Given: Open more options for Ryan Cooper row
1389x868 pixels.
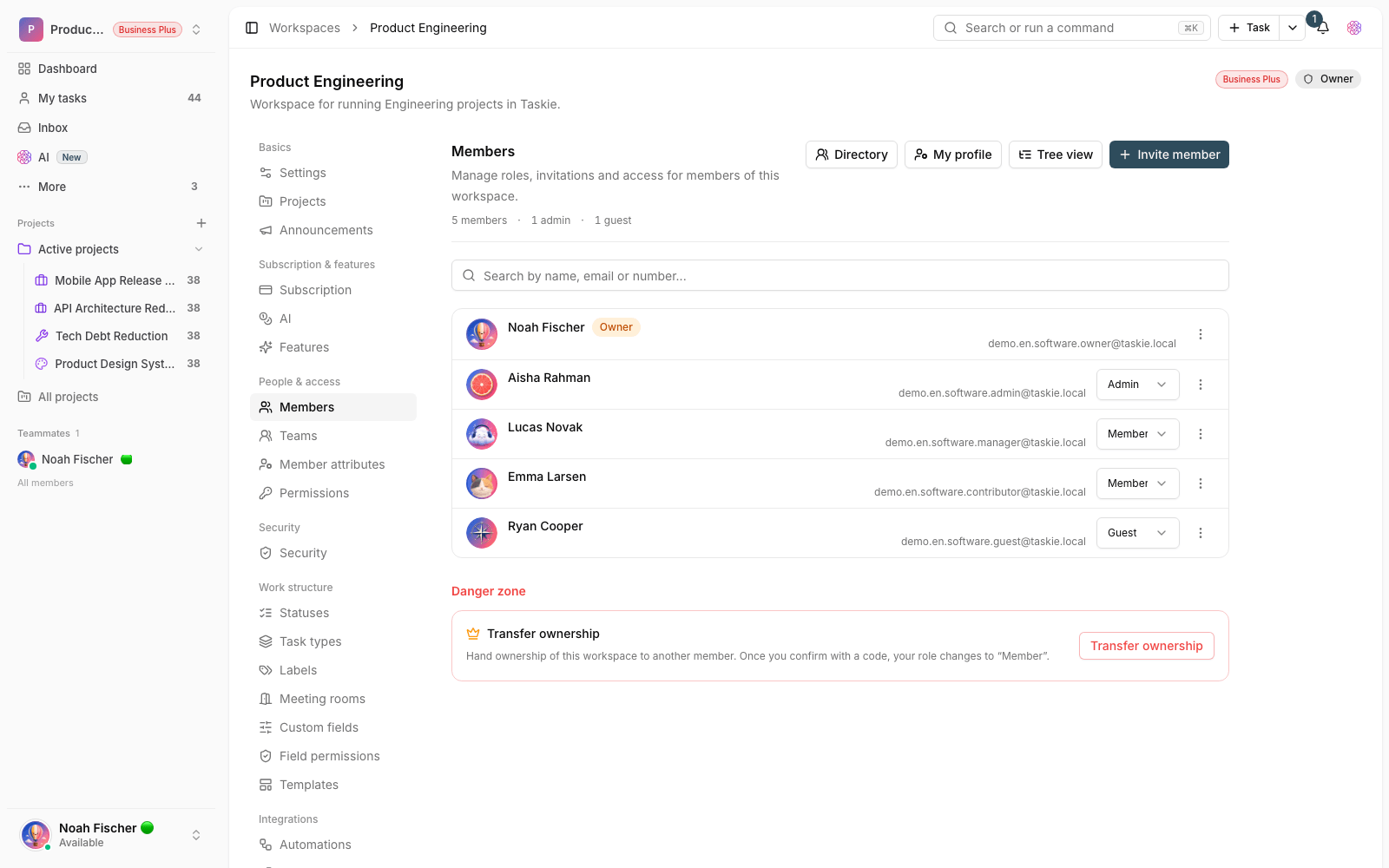Looking at the screenshot, I should pos(1201,533).
